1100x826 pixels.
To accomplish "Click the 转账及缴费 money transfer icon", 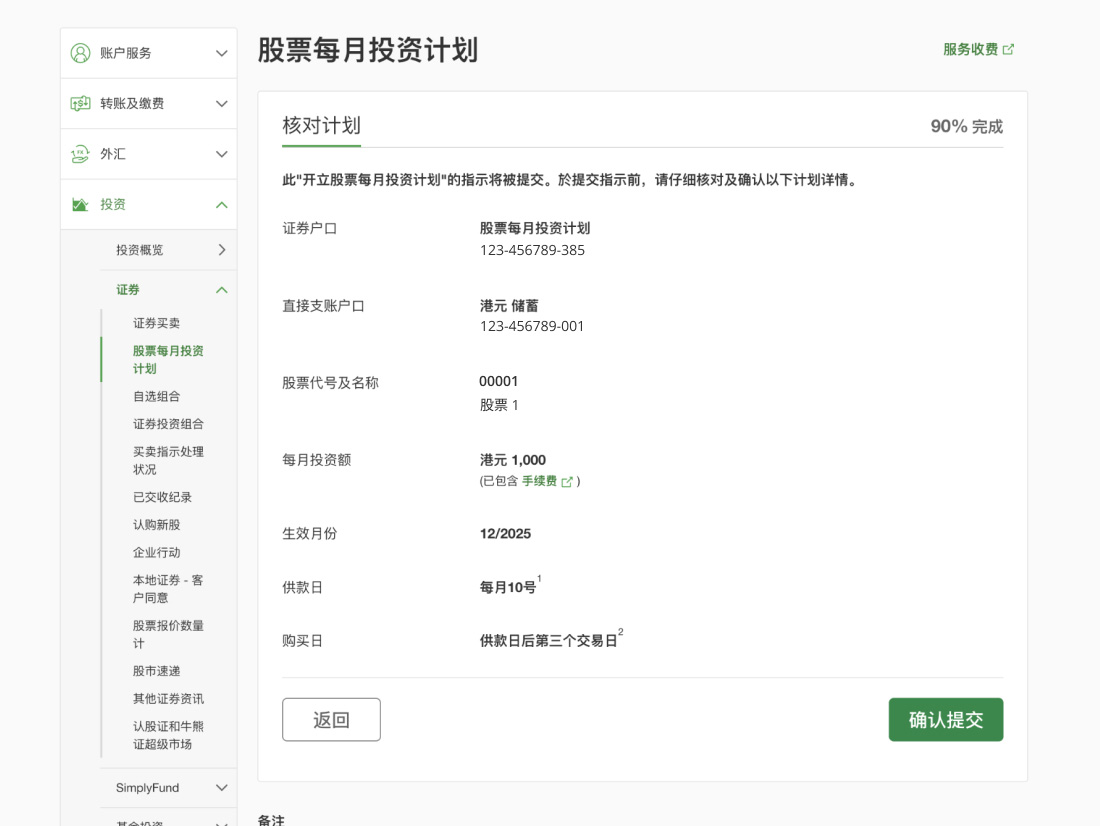I will pos(80,104).
